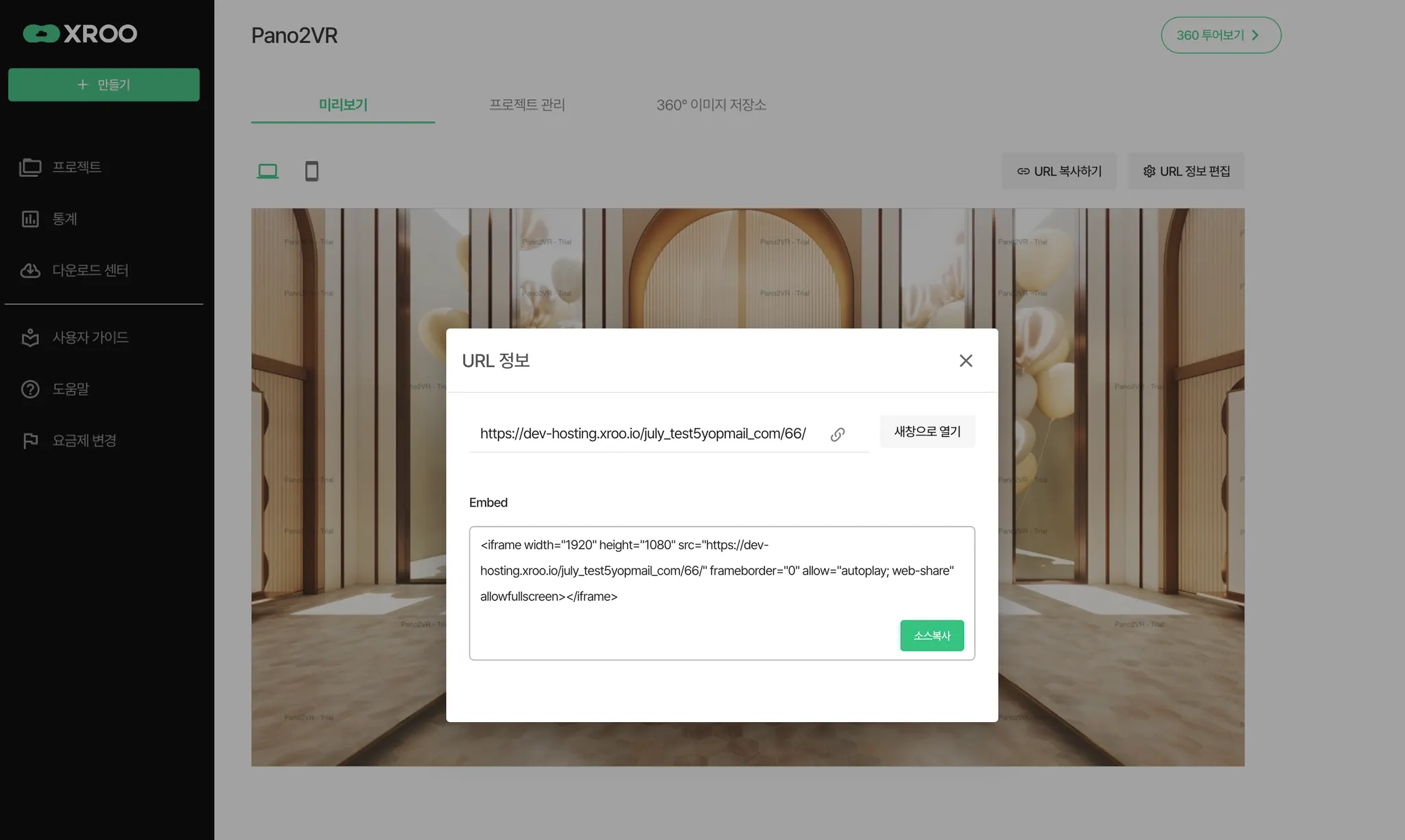
Task: Click the 만들기 create button
Action: click(x=104, y=84)
